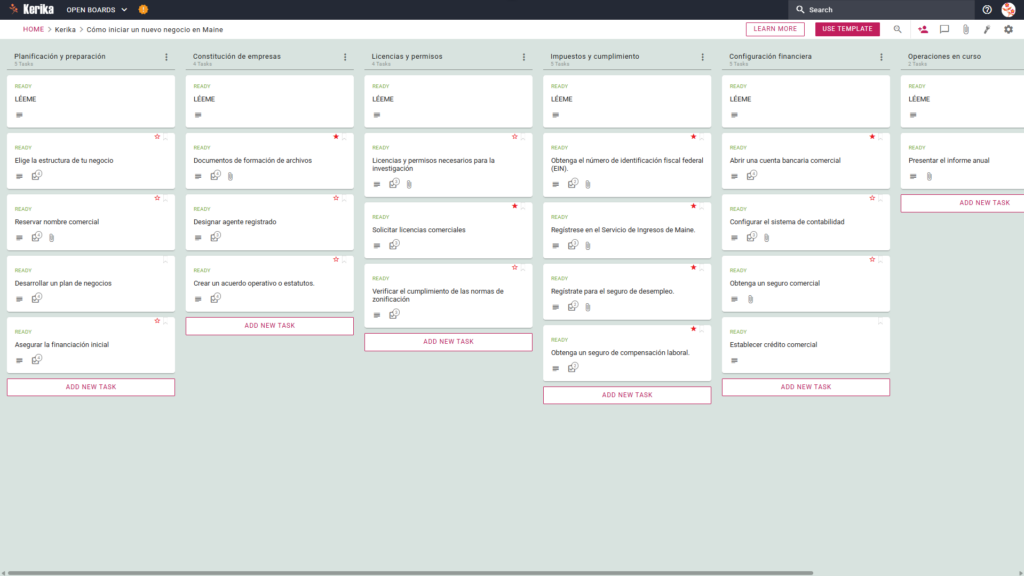Image resolution: width=1024 pixels, height=576 pixels.
Task: Open the highlight tool icon
Action: (987, 29)
